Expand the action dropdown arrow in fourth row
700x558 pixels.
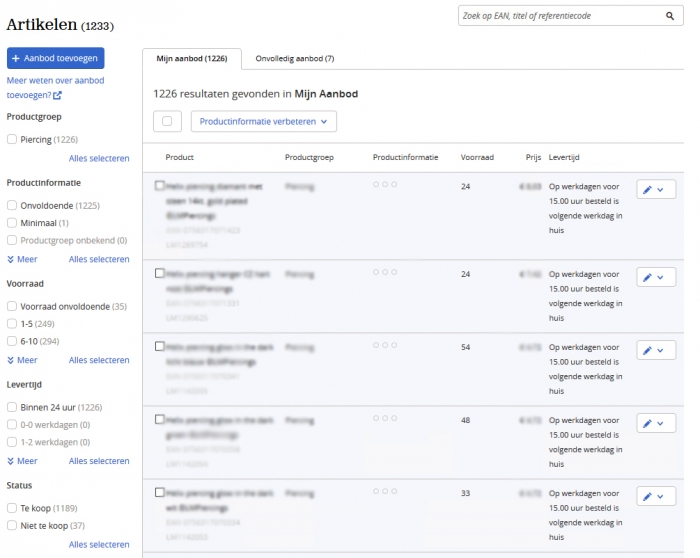tap(662, 423)
